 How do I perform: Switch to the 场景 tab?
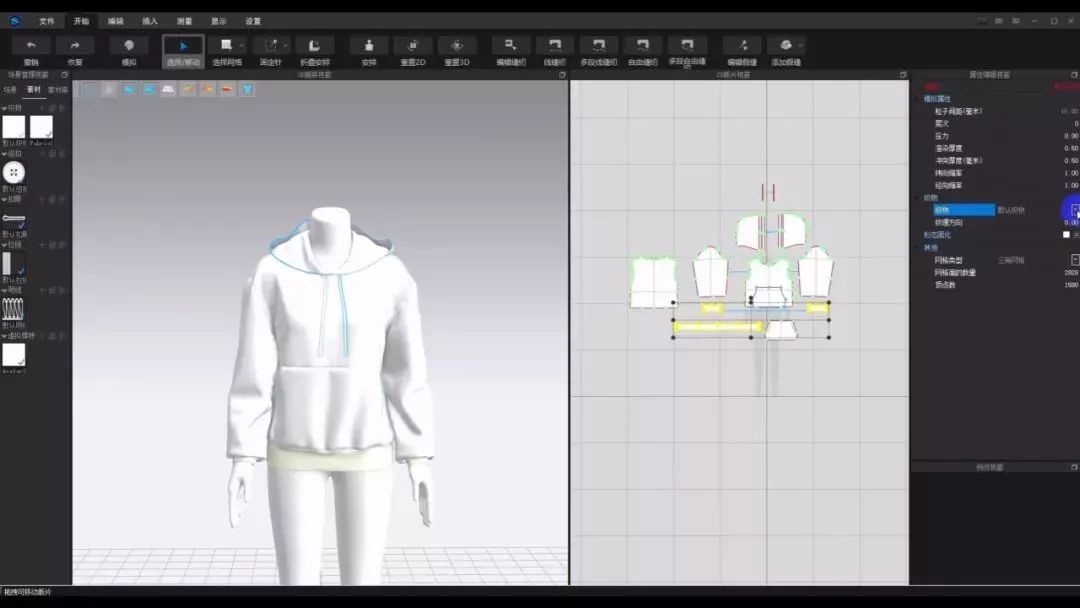click(x=11, y=89)
